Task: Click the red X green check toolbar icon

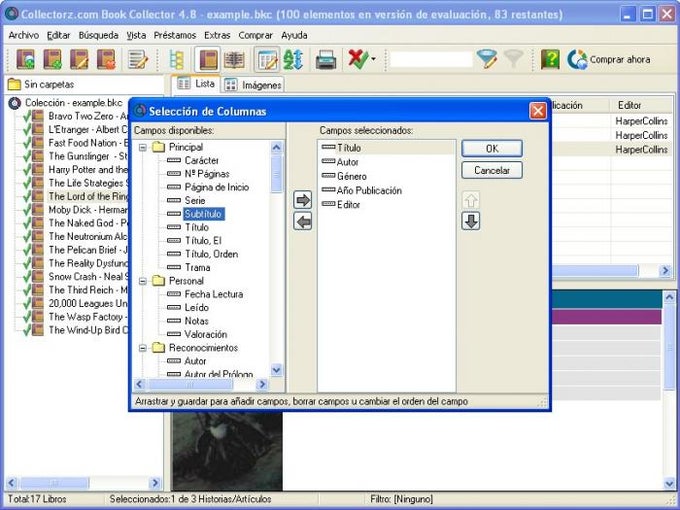Action: (358, 59)
